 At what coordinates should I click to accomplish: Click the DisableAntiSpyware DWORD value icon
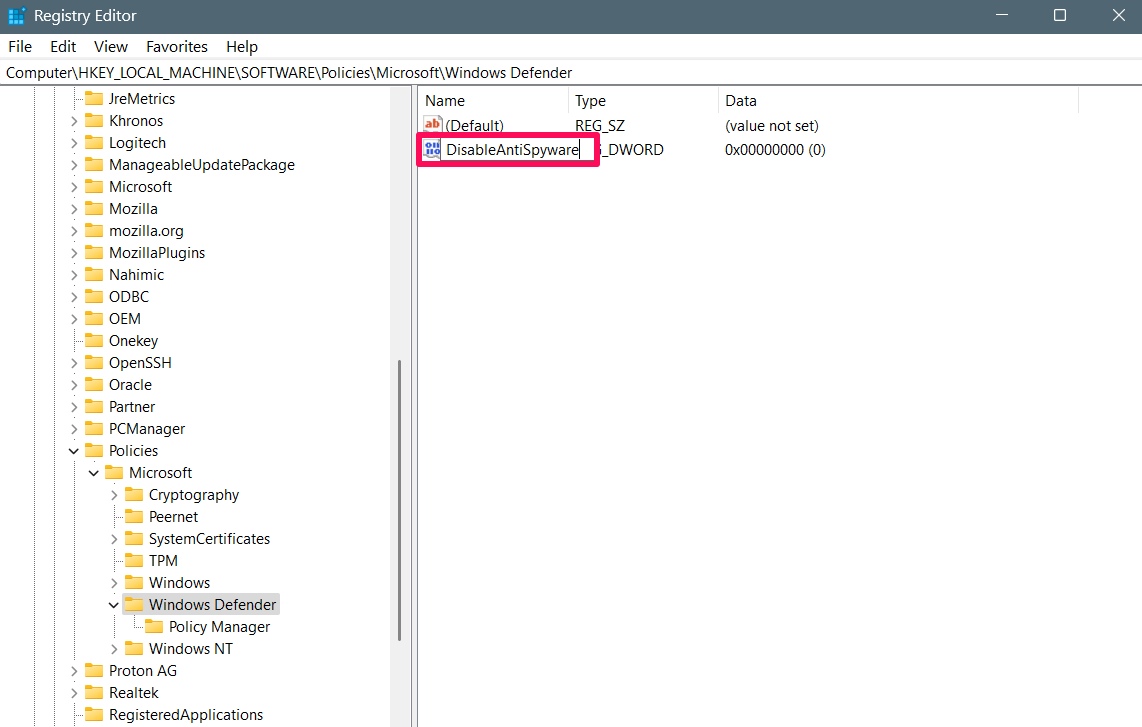pos(432,149)
